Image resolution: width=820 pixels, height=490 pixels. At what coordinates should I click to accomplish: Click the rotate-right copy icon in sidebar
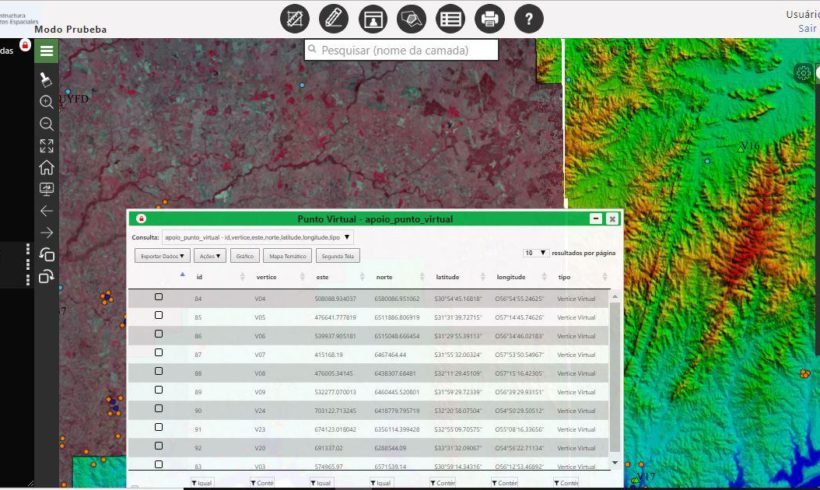pyautogui.click(x=46, y=276)
